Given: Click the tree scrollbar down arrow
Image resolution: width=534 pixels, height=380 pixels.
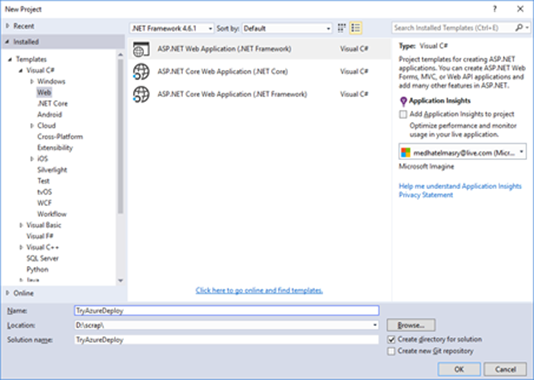Looking at the screenshot, I should (x=120, y=281).
